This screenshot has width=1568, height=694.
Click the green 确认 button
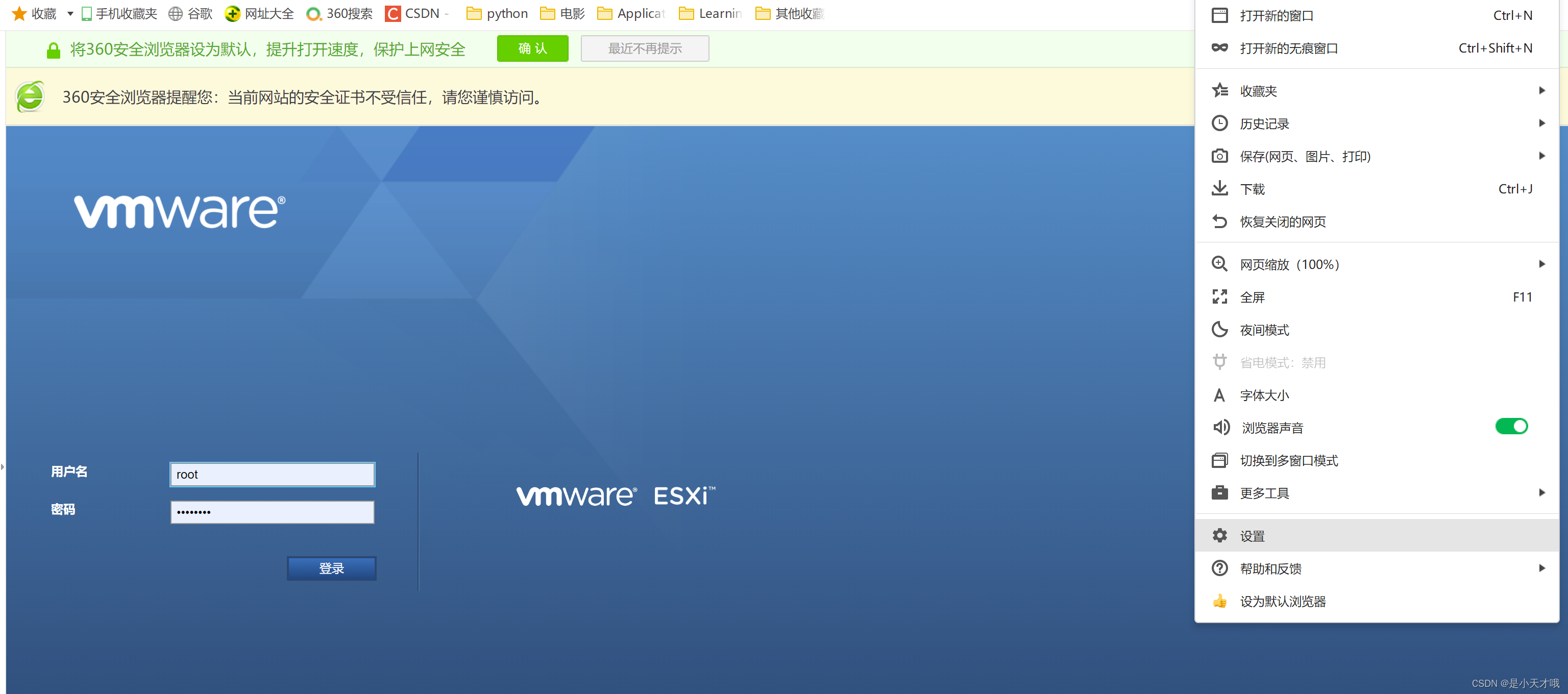(x=532, y=48)
